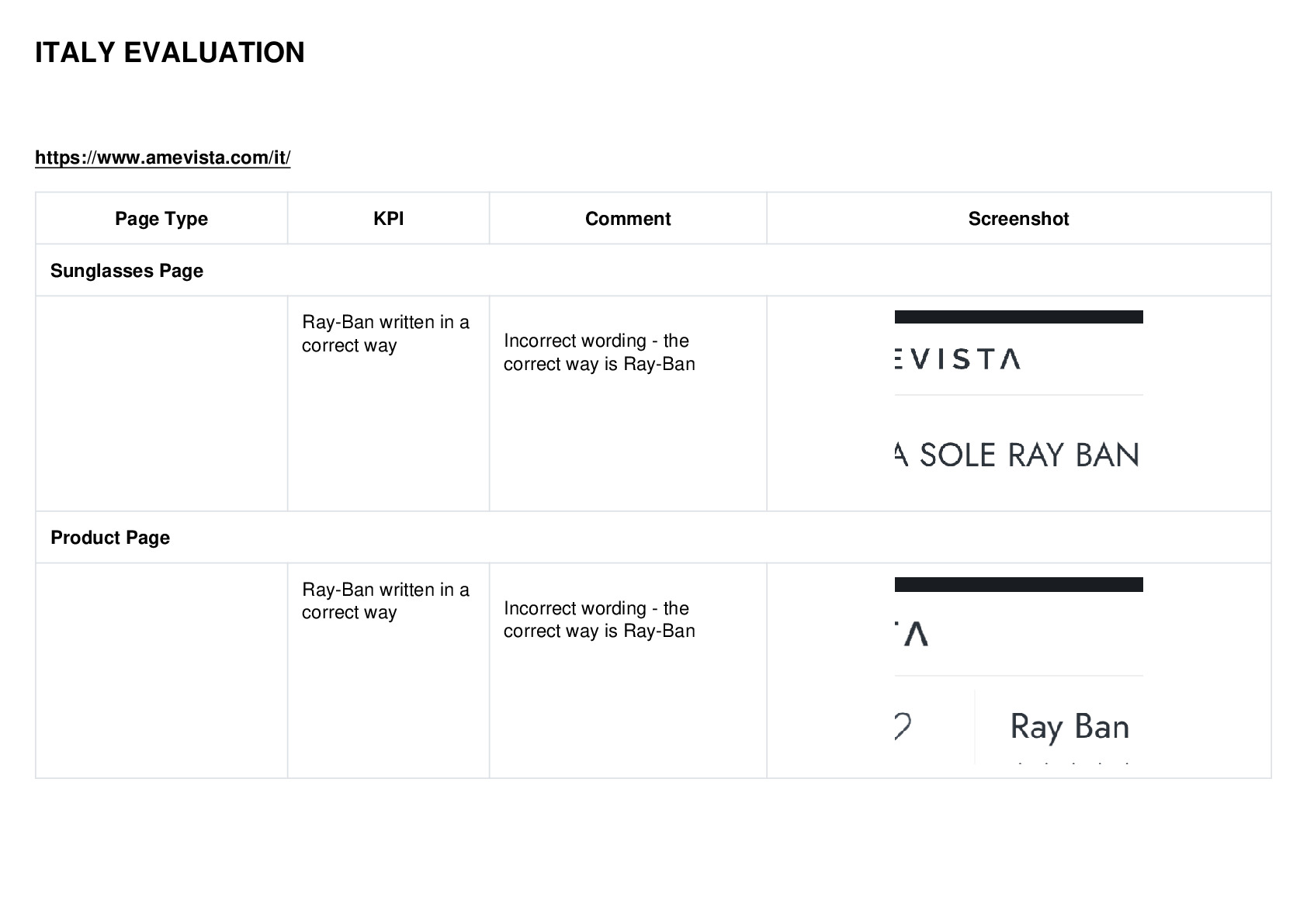This screenshot has width=1307, height=924.
Task: Click the EVISTA logo in first screenshot
Action: (x=958, y=359)
